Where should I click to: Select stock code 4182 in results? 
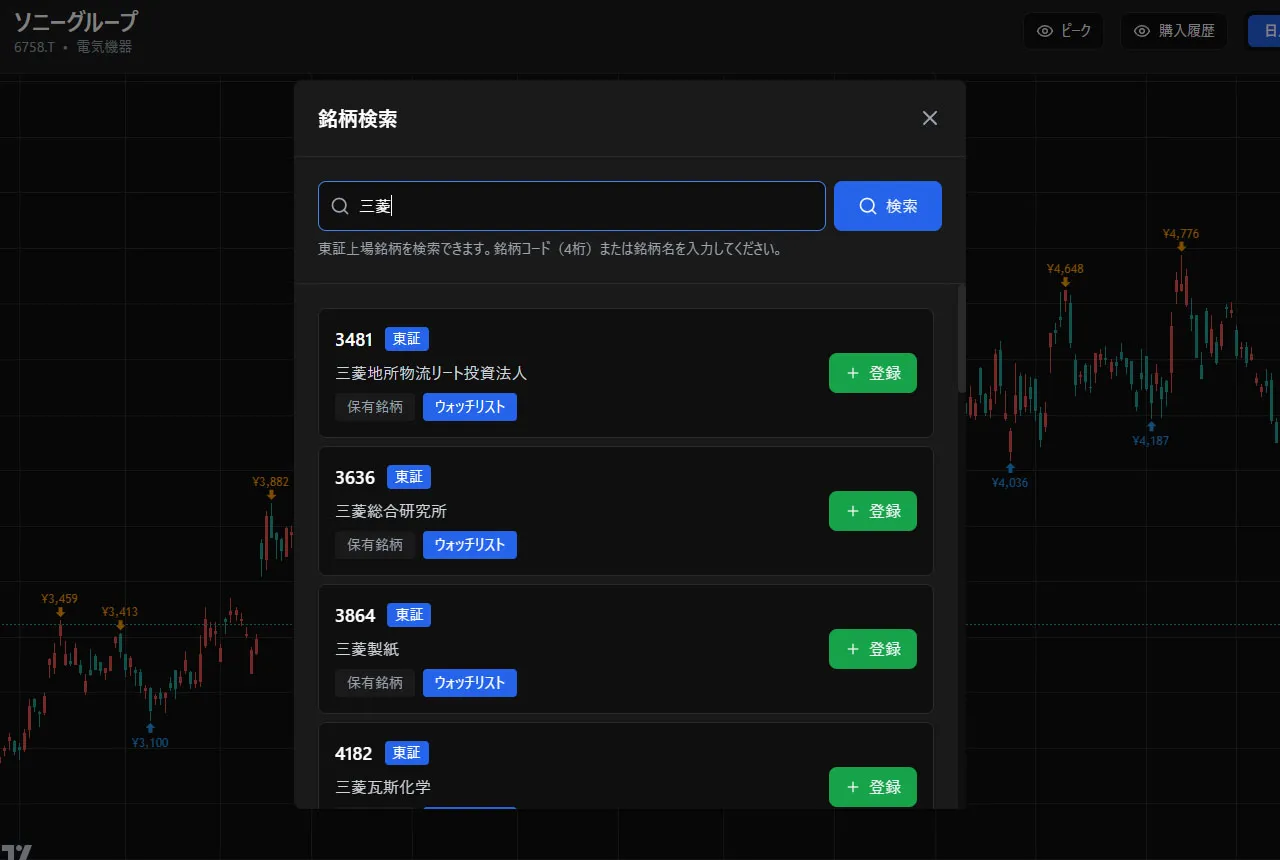click(x=353, y=754)
